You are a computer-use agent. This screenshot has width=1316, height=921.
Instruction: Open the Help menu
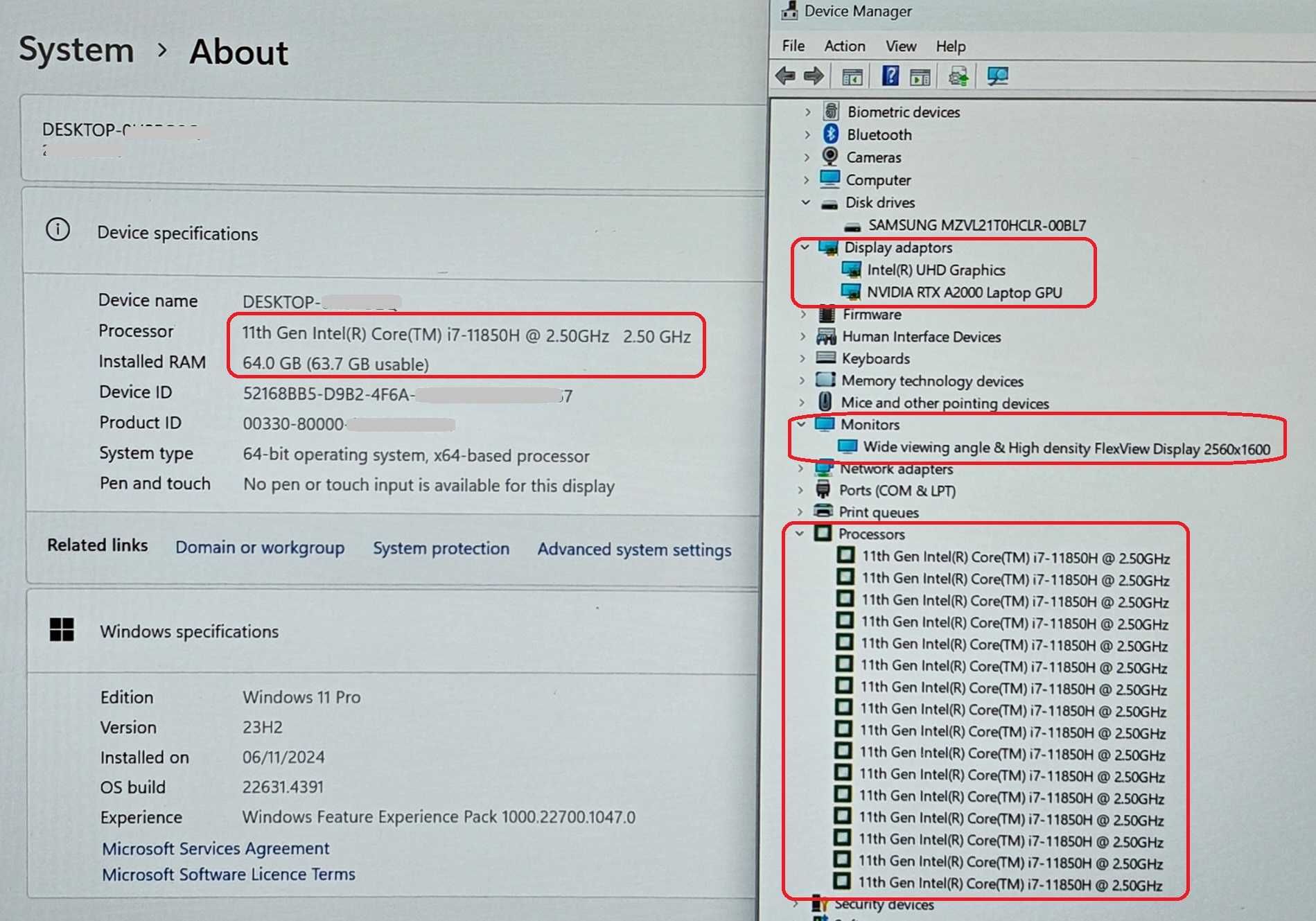coord(951,46)
